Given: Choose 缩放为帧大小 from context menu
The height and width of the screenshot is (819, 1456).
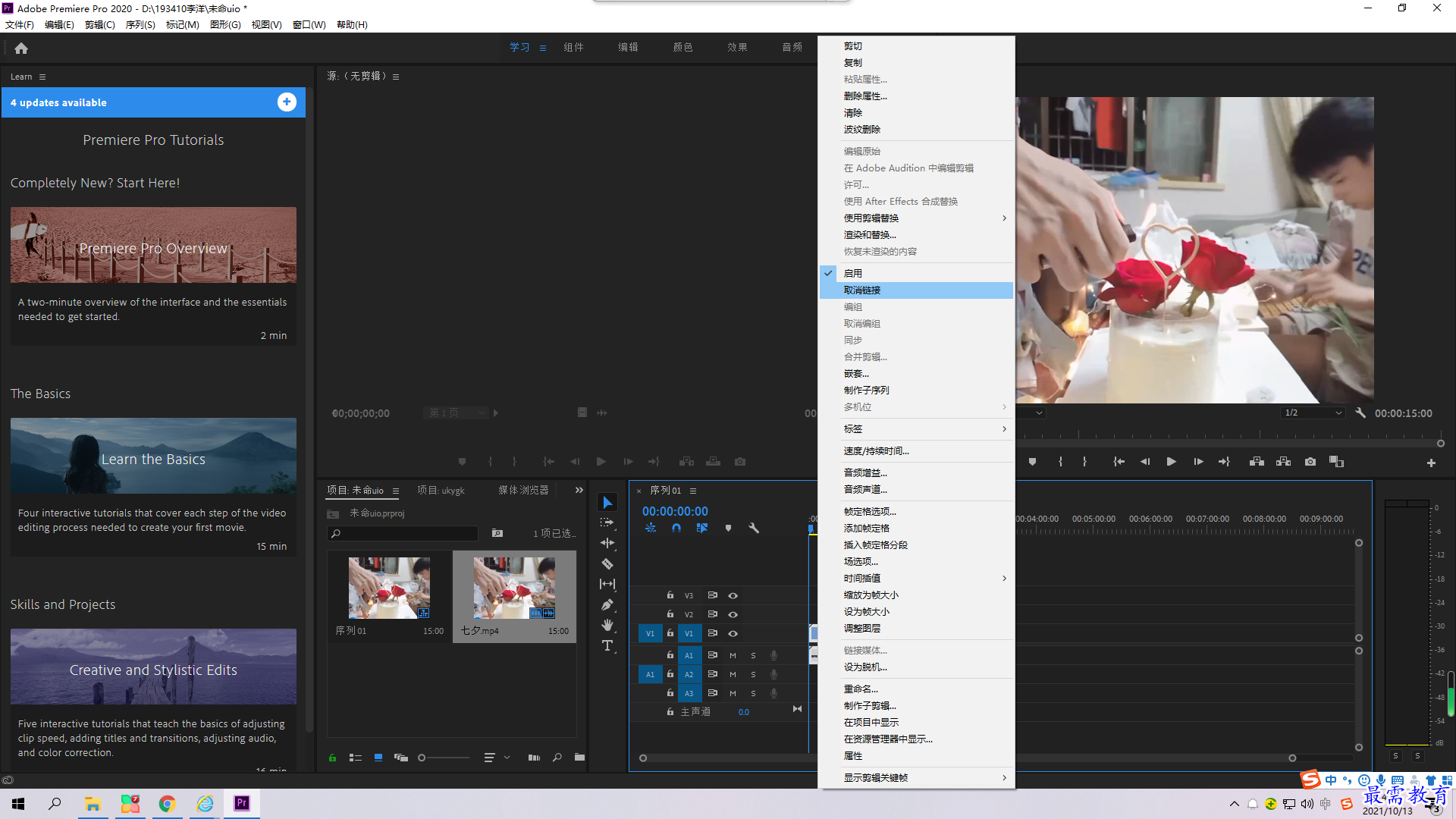Looking at the screenshot, I should (916, 595).
